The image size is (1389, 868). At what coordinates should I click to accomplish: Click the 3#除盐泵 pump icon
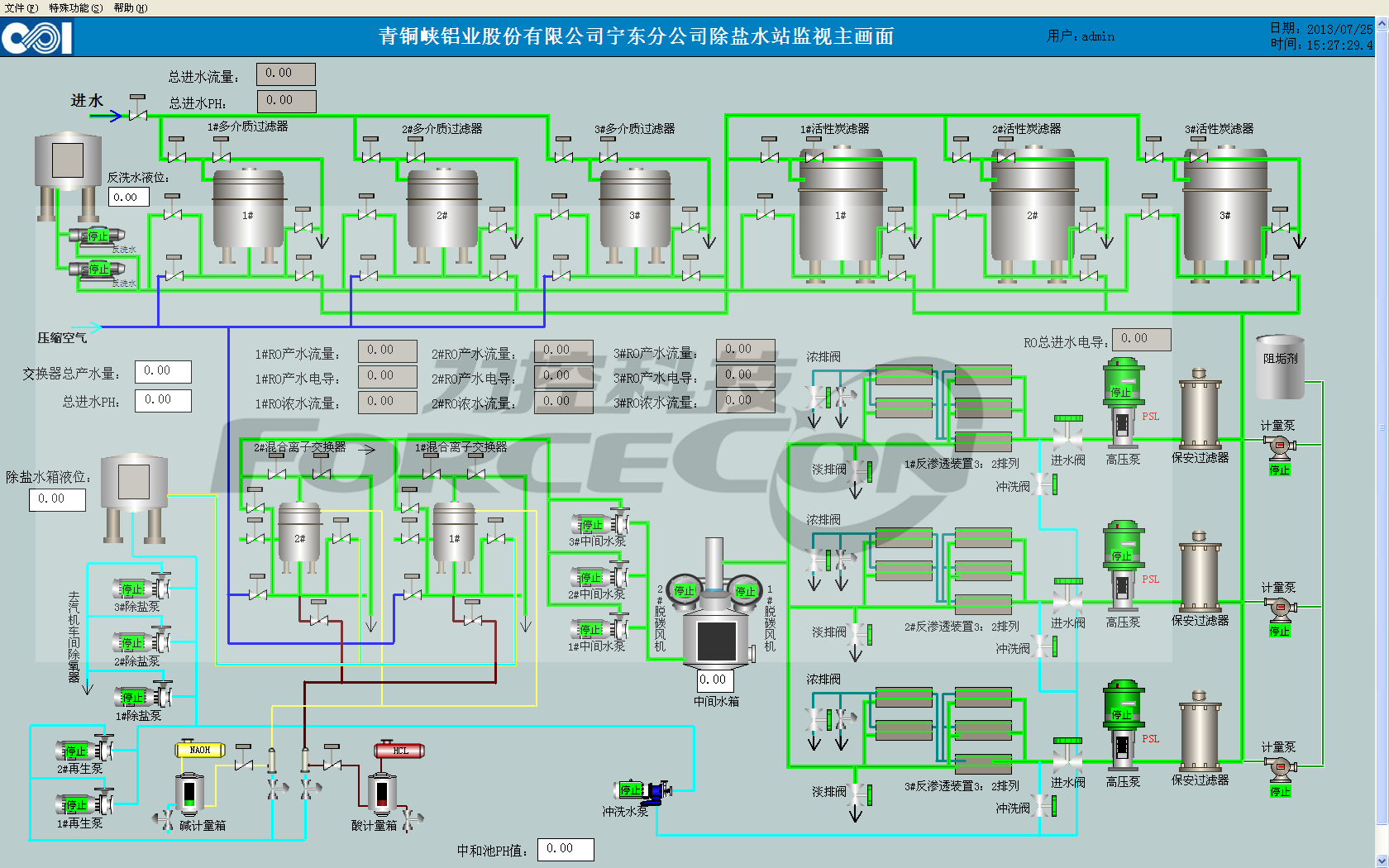click(x=142, y=588)
